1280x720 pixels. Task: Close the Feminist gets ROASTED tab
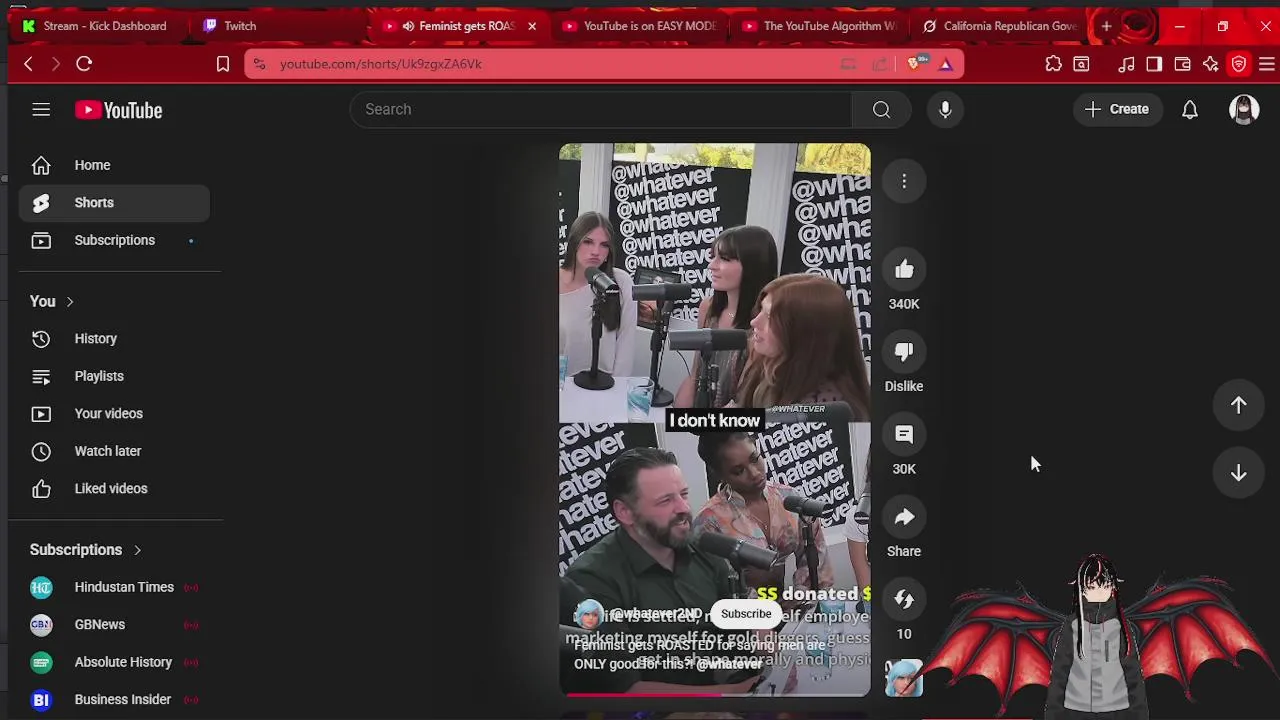pyautogui.click(x=532, y=26)
